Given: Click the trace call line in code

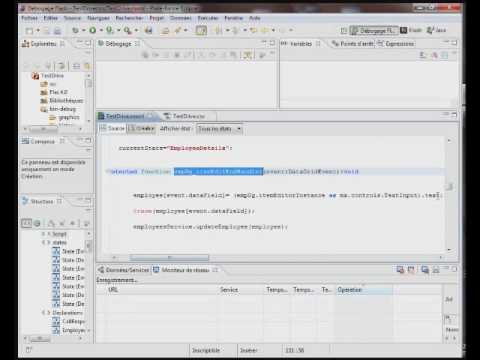Looking at the screenshot, I should [x=194, y=211].
